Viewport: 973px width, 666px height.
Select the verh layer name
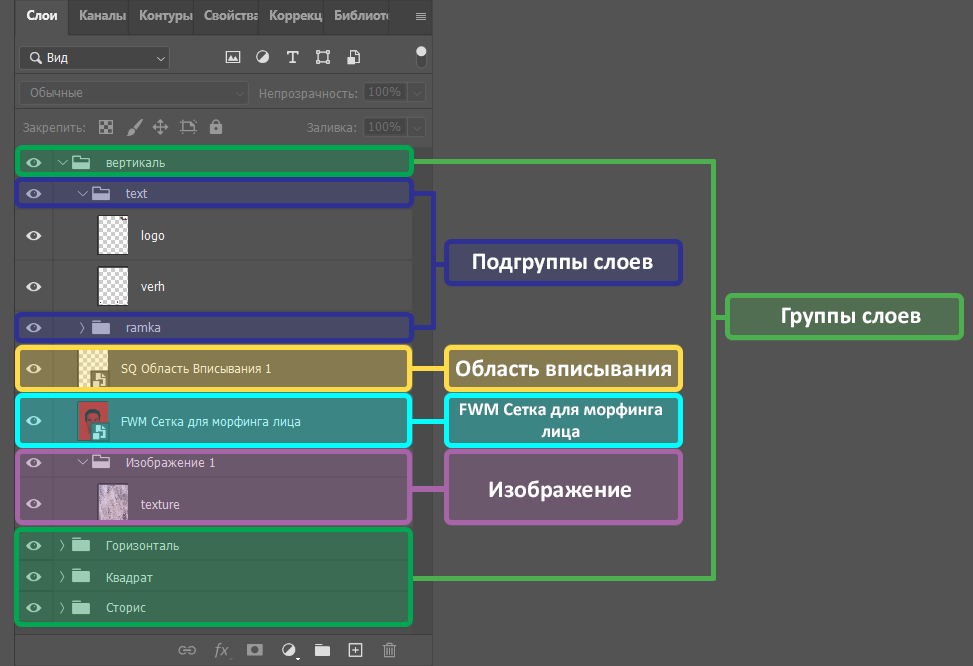click(153, 287)
